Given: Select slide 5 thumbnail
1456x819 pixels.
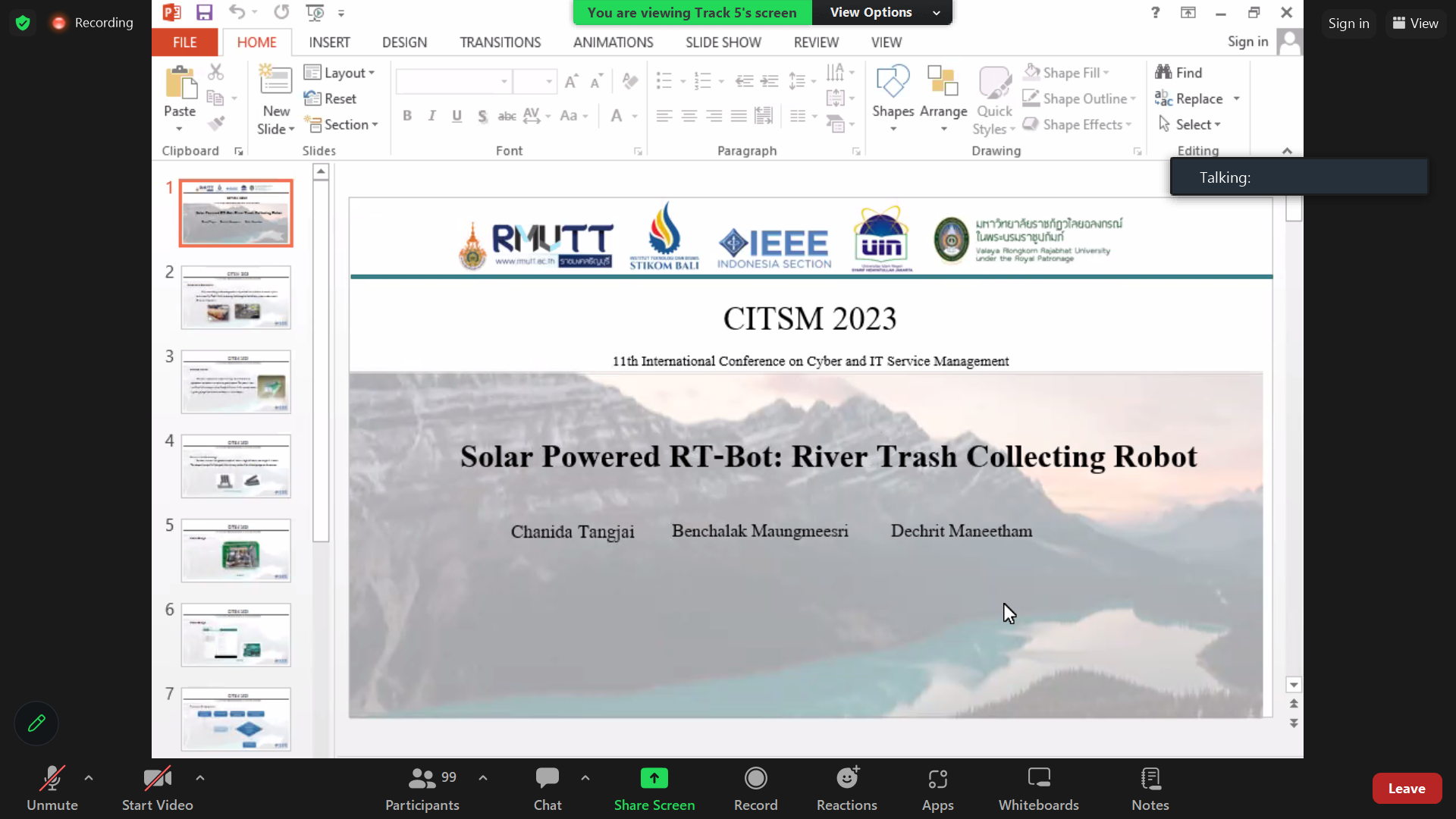Looking at the screenshot, I should tap(235, 551).
